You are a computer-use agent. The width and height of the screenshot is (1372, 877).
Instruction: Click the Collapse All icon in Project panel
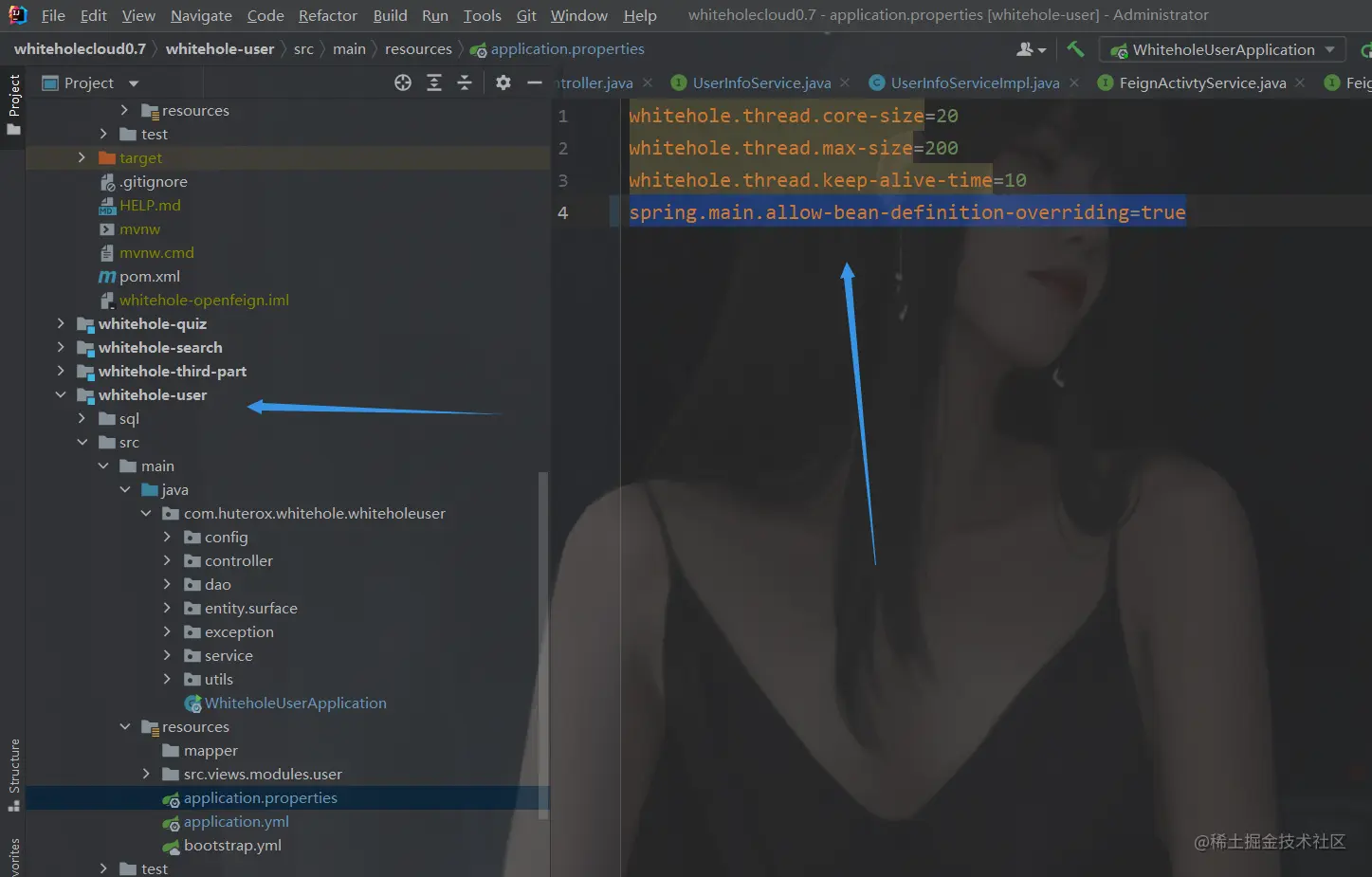465,82
